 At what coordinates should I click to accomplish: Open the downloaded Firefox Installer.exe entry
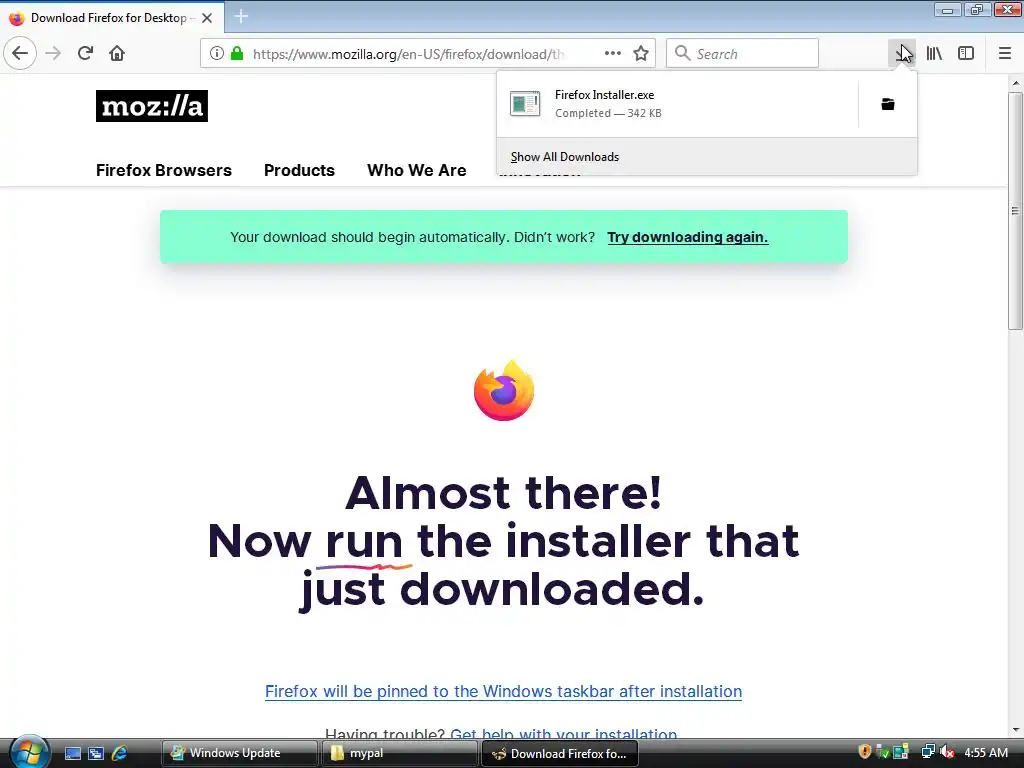click(677, 104)
